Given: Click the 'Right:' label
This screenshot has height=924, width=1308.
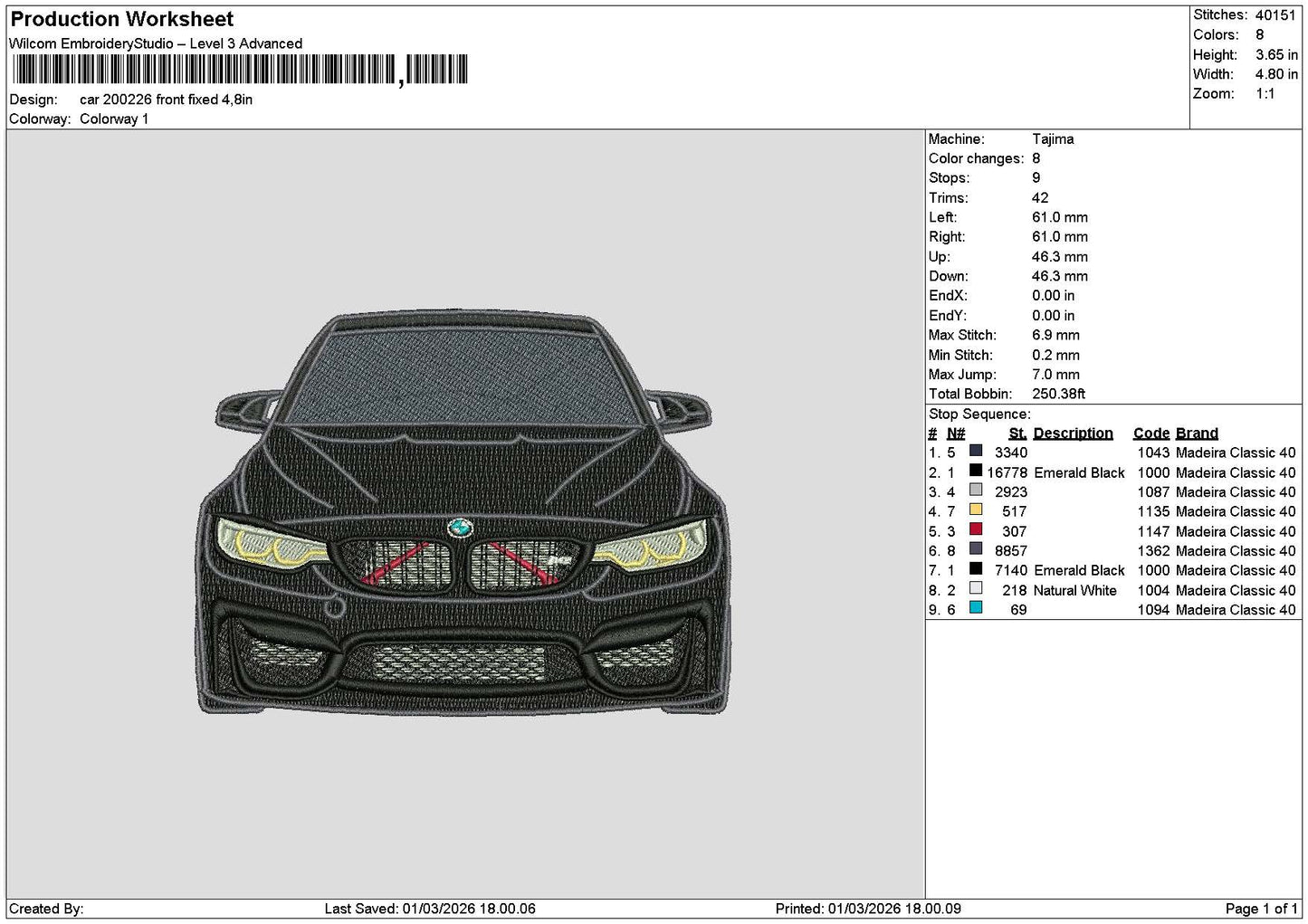Looking at the screenshot, I should point(947,237).
